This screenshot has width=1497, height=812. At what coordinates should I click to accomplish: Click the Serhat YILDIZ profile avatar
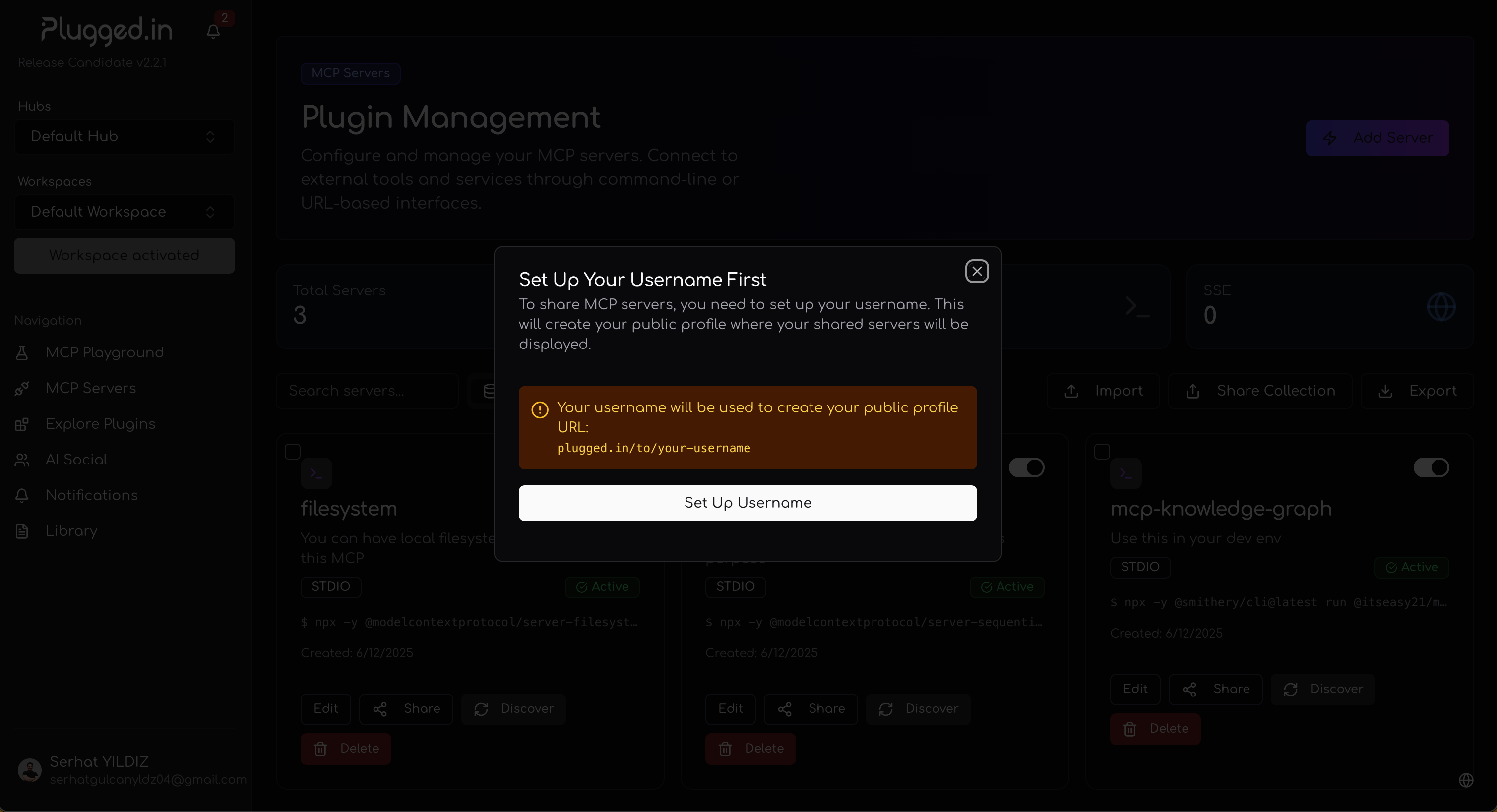click(x=30, y=770)
